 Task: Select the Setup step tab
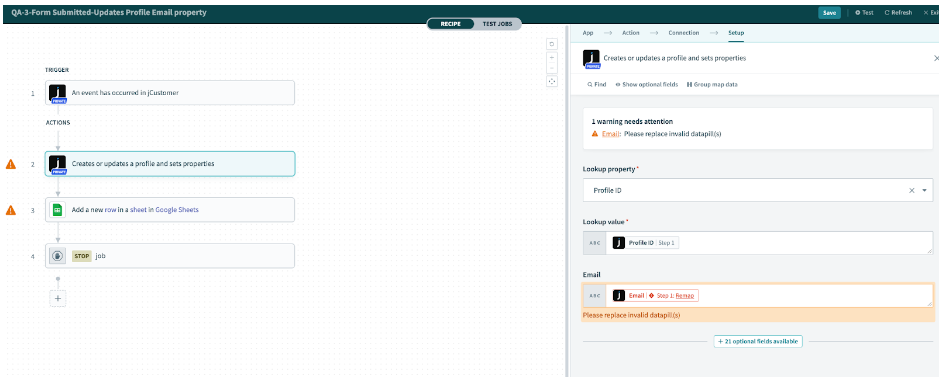[x=736, y=33]
